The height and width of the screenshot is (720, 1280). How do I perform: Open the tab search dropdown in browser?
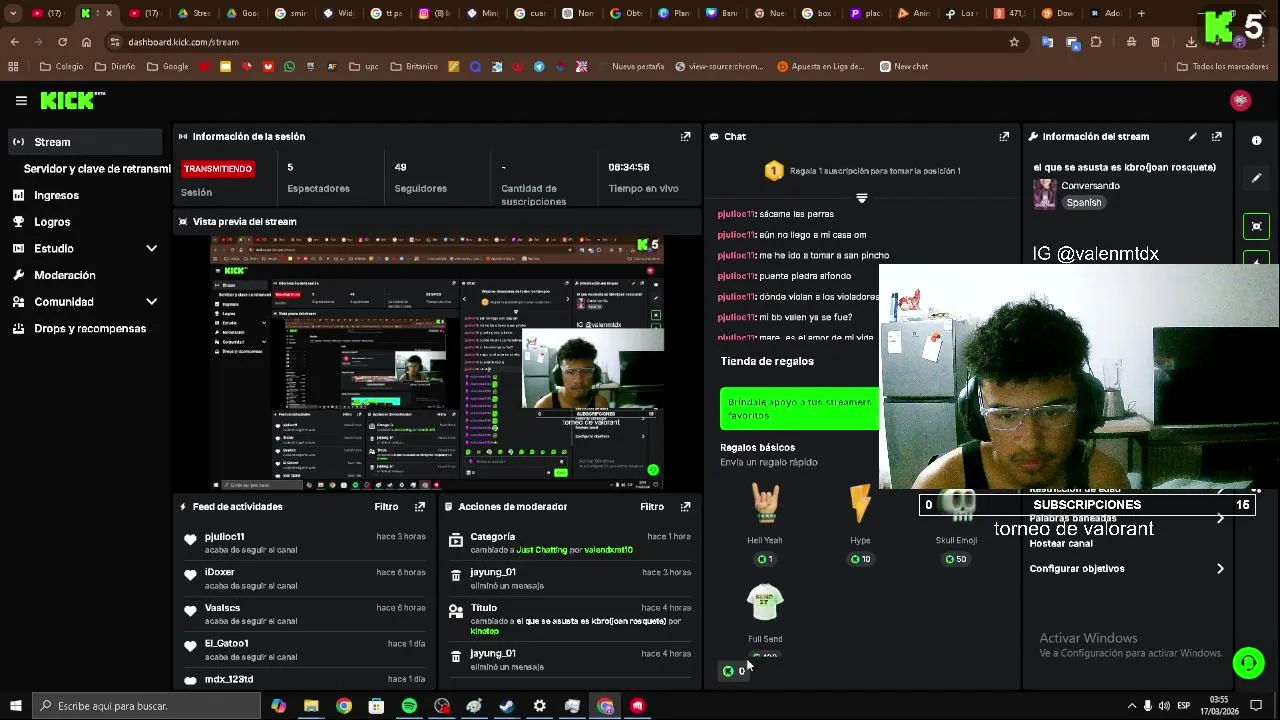[13, 14]
